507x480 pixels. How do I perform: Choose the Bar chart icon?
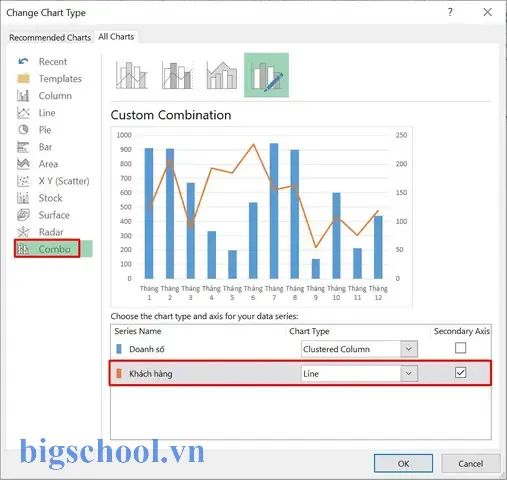coord(23,147)
